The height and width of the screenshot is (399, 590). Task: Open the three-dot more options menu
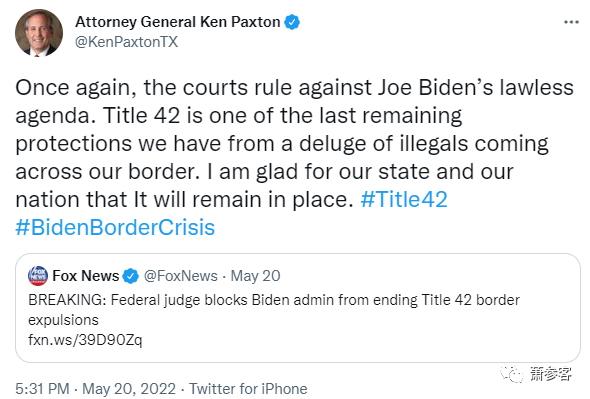coord(571,22)
